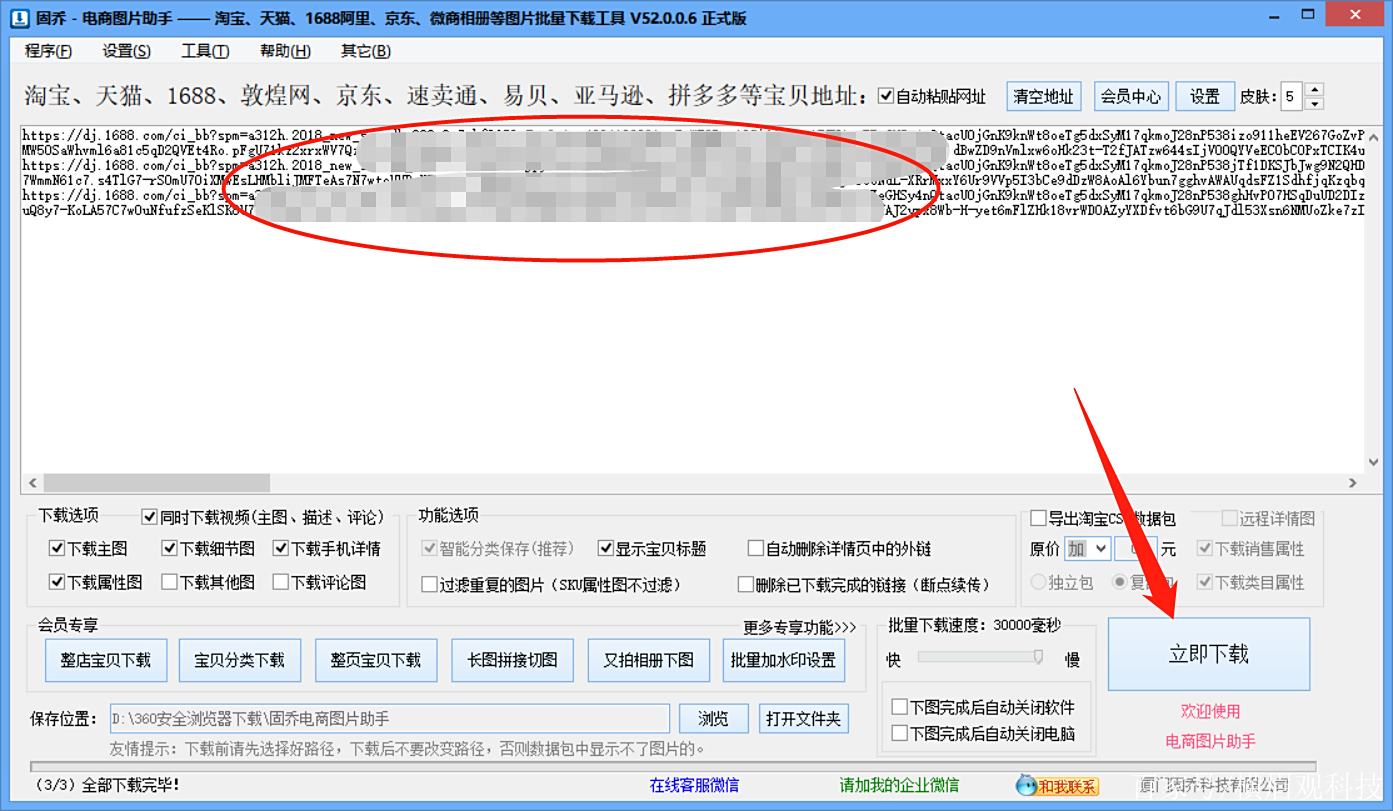Check the 导出淘宝CSV数据包 box
1393x811 pixels.
(x=1038, y=518)
